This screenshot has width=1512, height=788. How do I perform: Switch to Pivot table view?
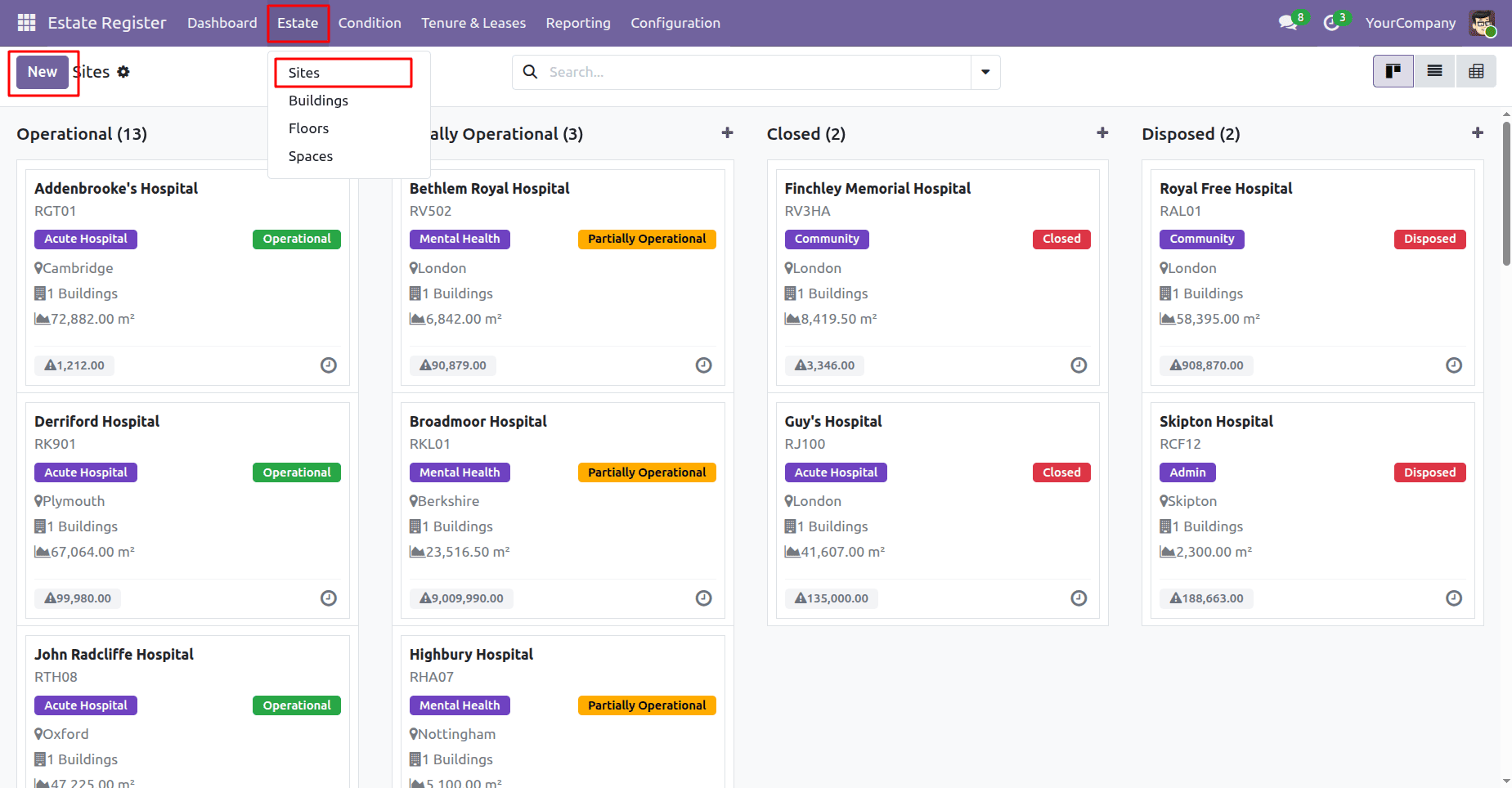tap(1476, 72)
